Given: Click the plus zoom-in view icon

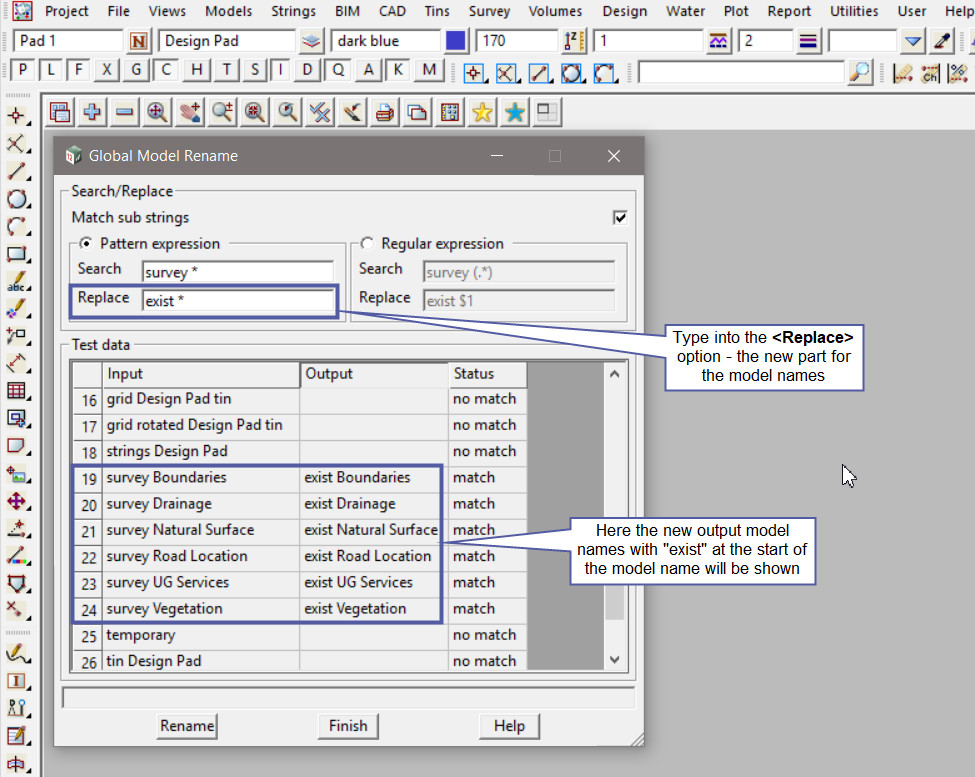Looking at the screenshot, I should [92, 113].
